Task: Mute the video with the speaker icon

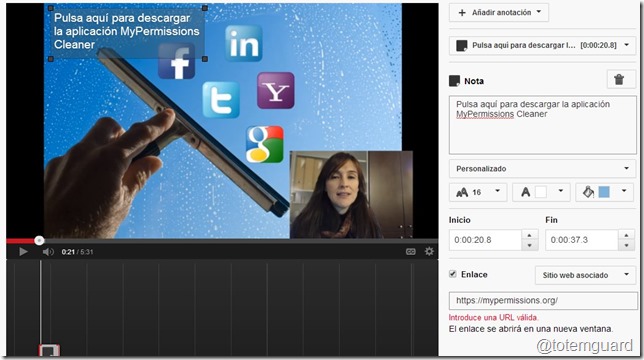Action: coord(48,252)
